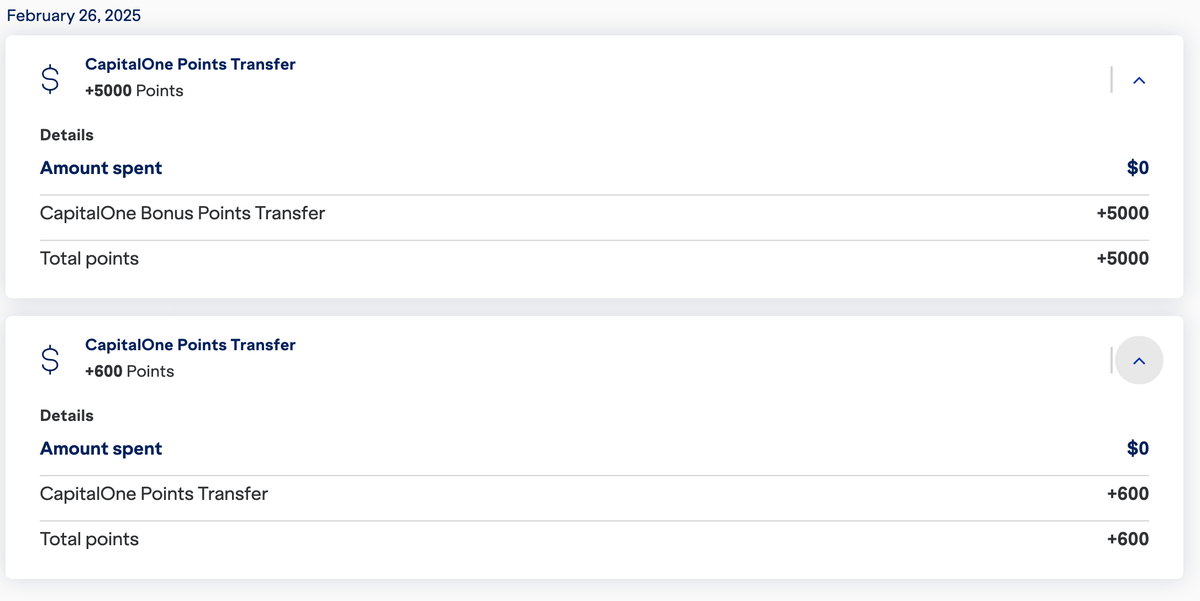Screen dimensions: 1200x601
Task: Click the +600 Points subtitle text
Action: [x=129, y=372]
